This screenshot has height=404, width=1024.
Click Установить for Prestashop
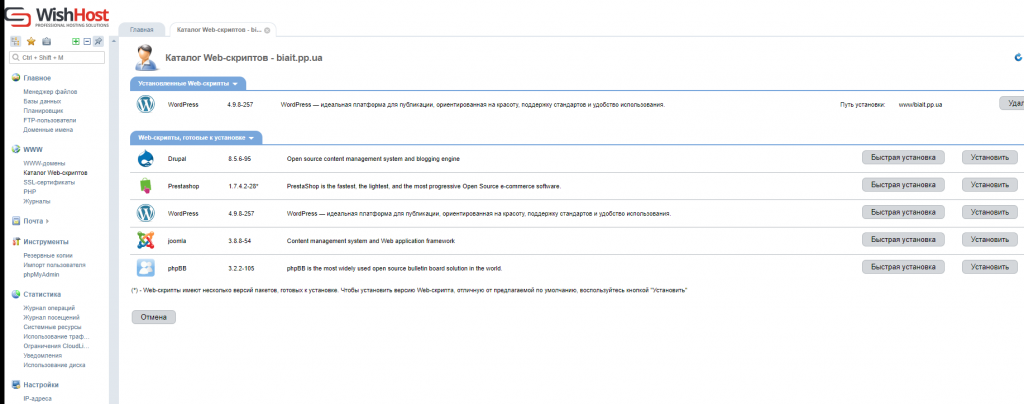(x=989, y=185)
